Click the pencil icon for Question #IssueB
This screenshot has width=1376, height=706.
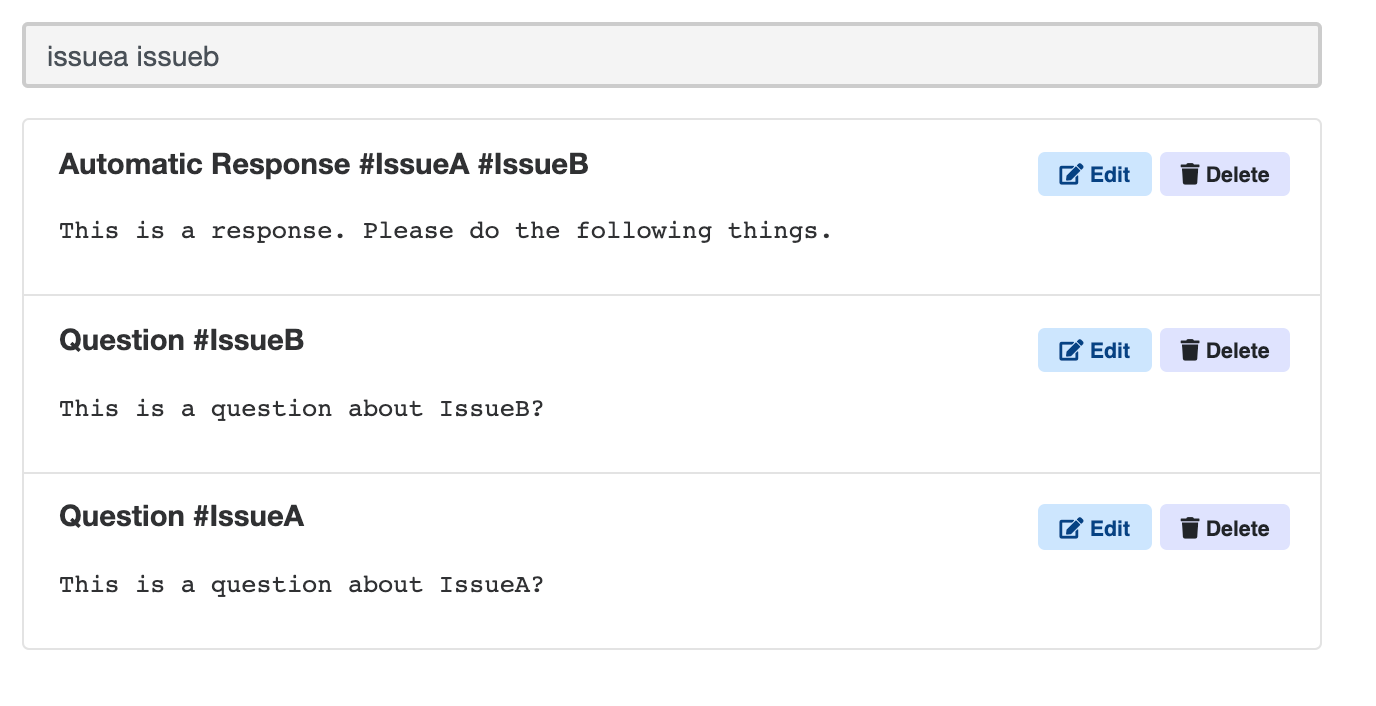1071,351
